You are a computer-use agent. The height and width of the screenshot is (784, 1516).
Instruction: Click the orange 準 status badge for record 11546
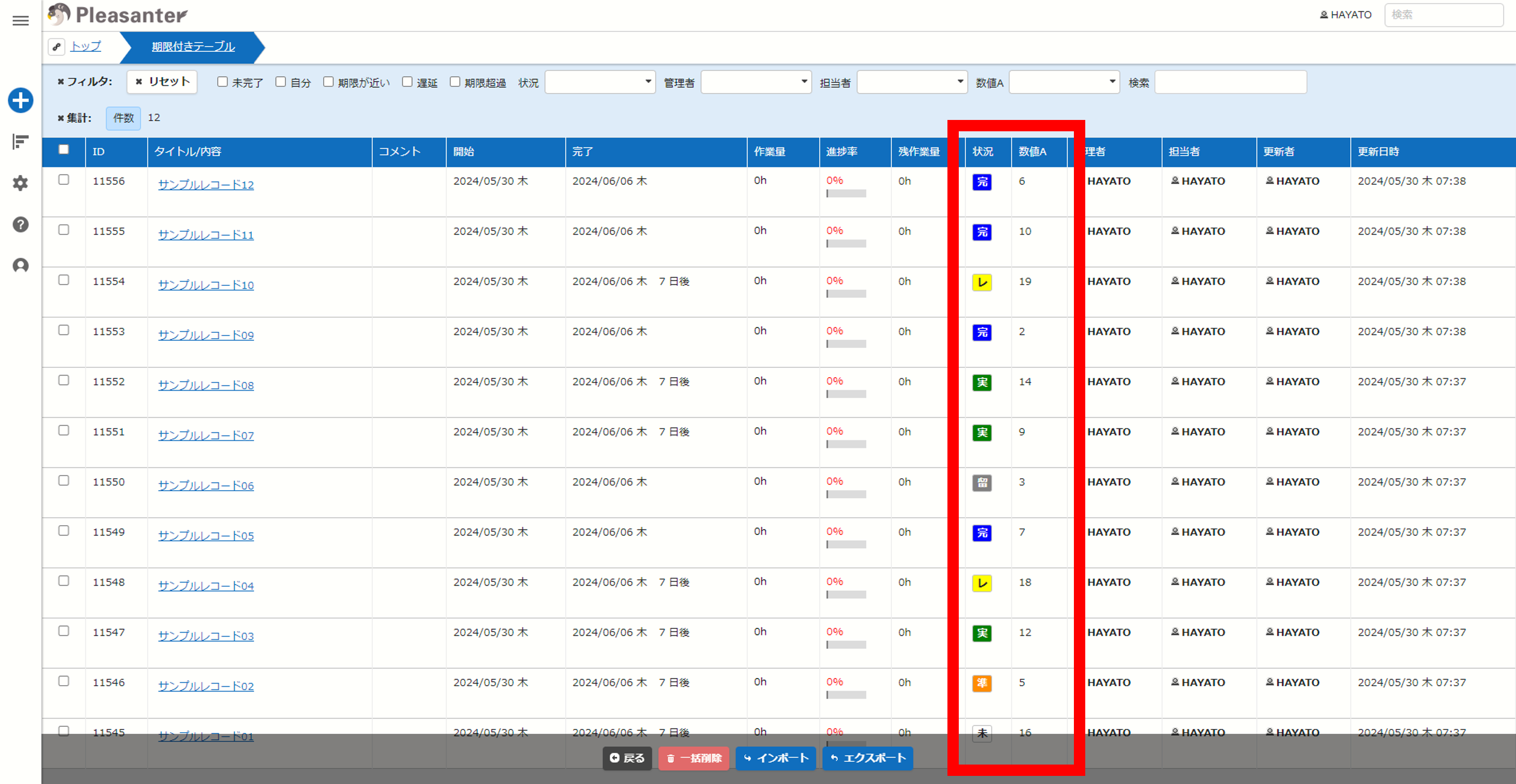point(981,684)
